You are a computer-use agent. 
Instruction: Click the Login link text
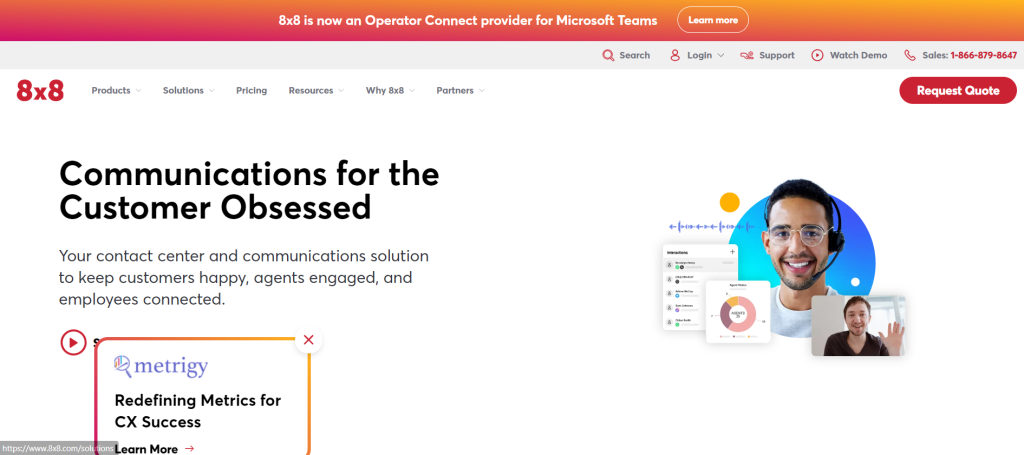click(699, 55)
